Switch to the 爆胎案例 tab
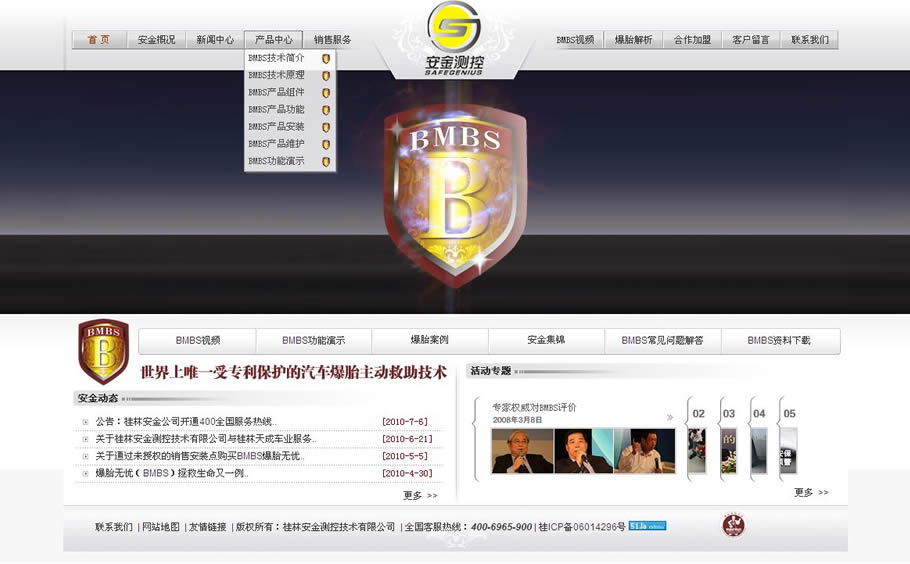910x564 pixels. click(429, 341)
